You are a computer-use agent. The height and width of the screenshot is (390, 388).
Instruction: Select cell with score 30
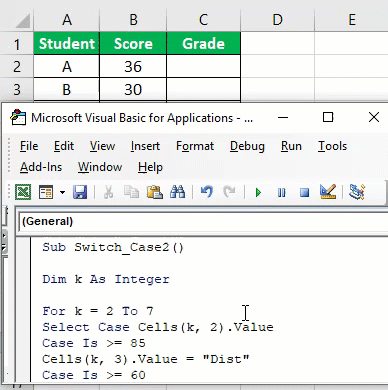tap(133, 89)
